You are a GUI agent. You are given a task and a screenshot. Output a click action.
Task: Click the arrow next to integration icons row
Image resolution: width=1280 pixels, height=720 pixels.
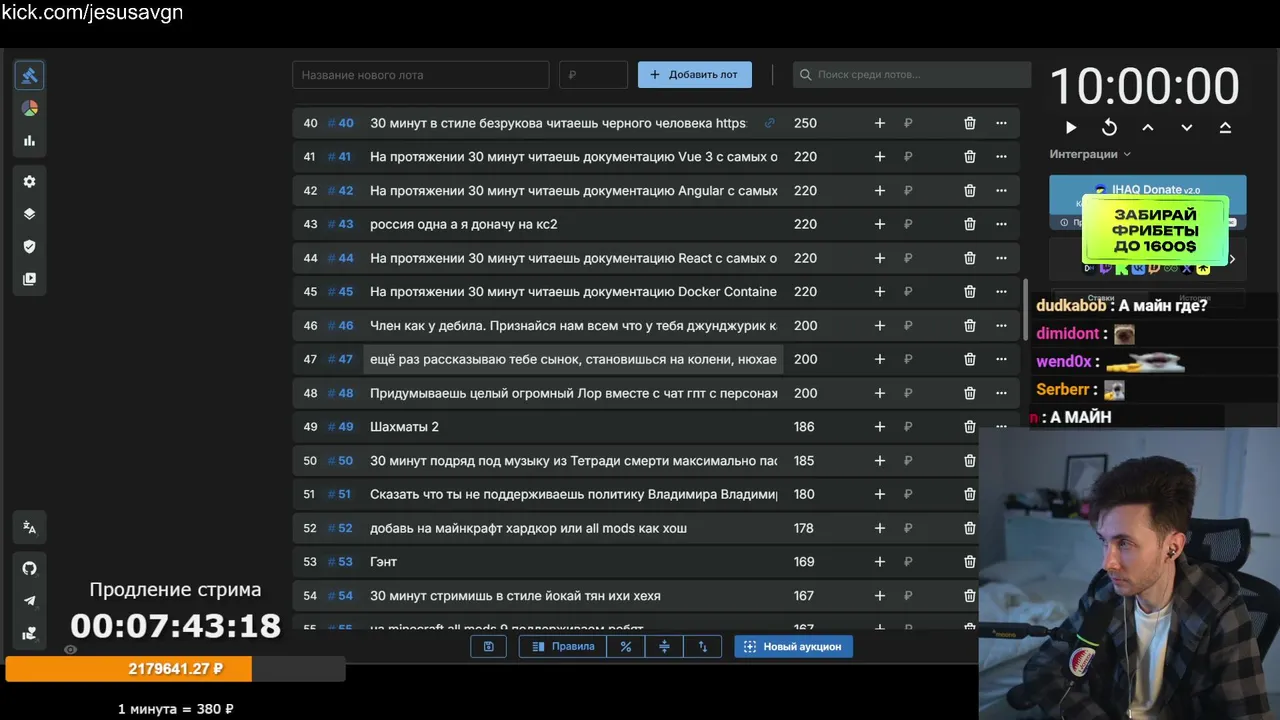coord(1232,259)
